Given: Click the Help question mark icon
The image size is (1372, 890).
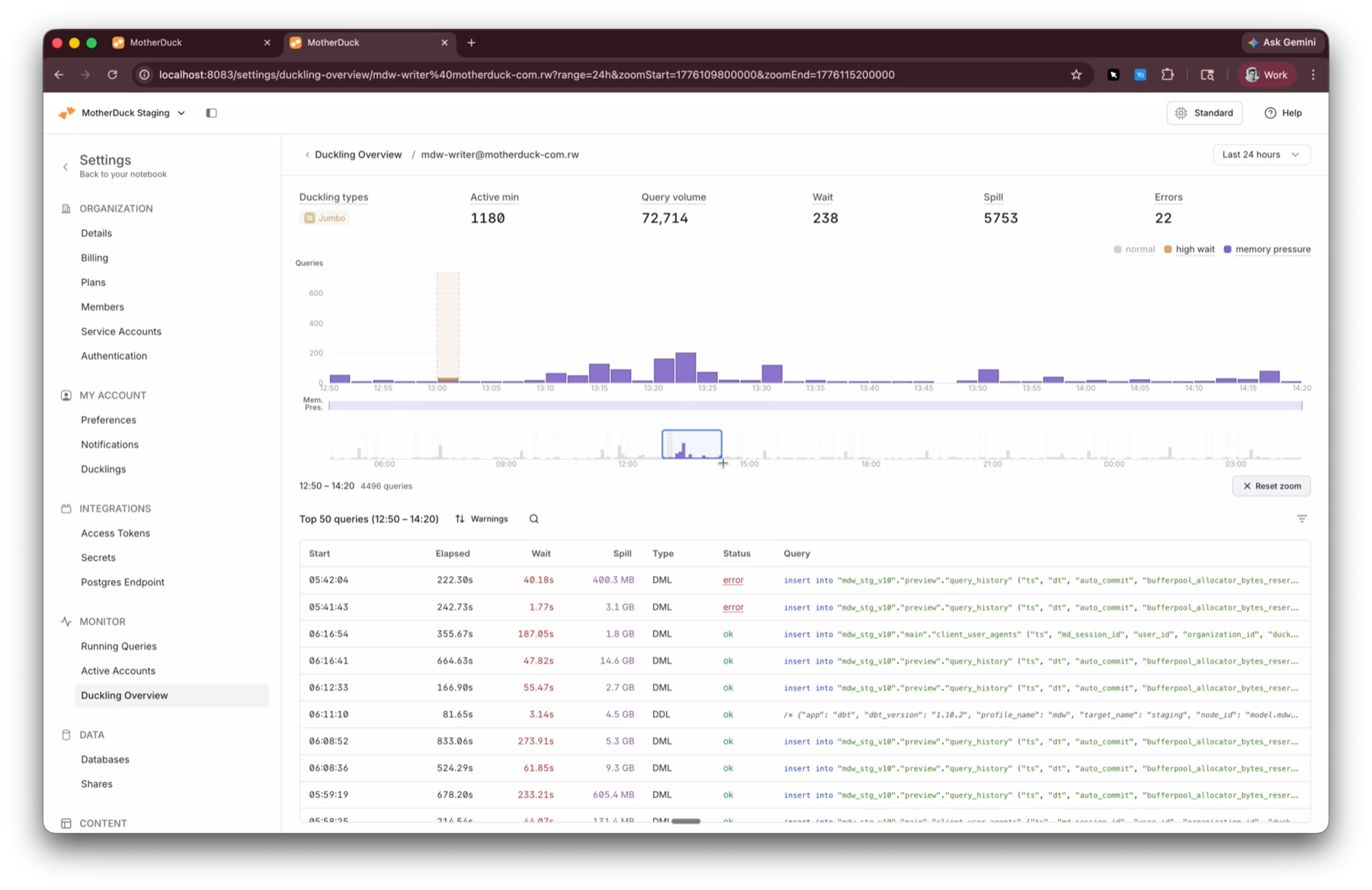Looking at the screenshot, I should tap(1270, 113).
